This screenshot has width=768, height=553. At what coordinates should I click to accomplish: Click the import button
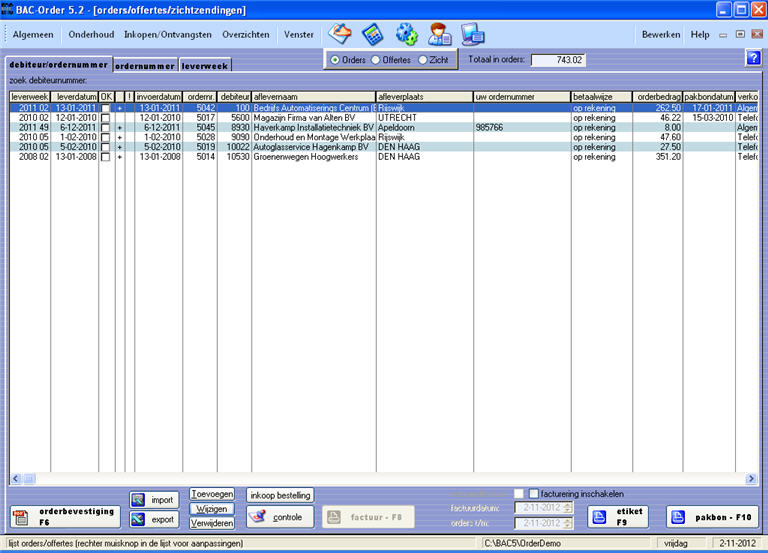tap(152, 500)
